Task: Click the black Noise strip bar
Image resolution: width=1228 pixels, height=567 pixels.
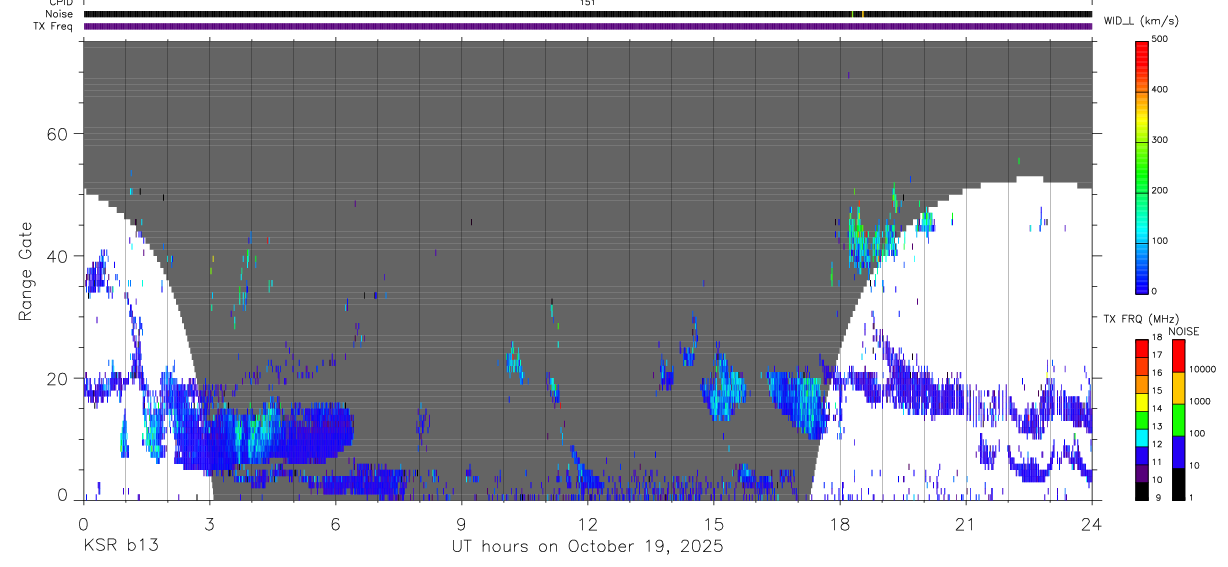Action: pos(588,14)
